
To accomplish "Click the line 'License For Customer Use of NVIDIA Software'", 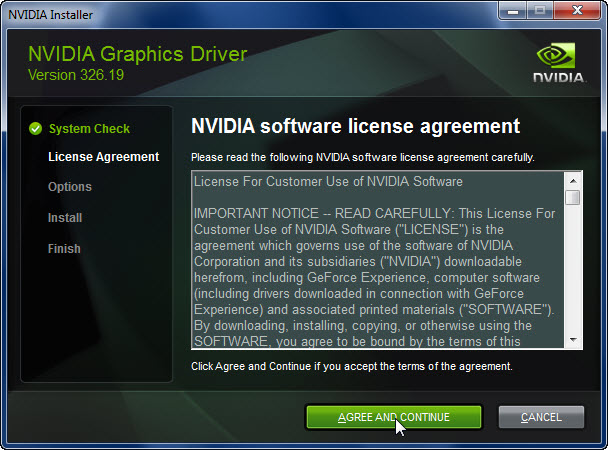I will tap(328, 181).
